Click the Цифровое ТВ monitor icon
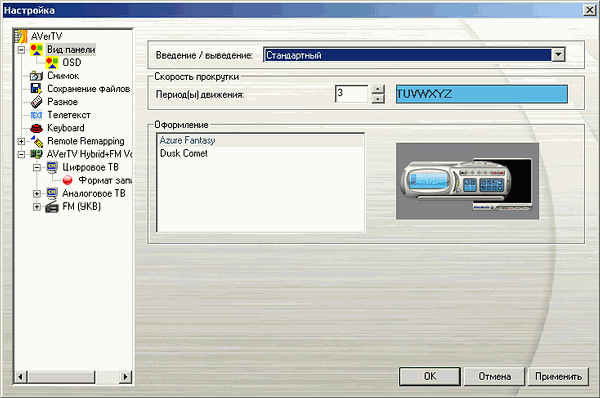Screen dimensions: 600x398 click(x=52, y=168)
